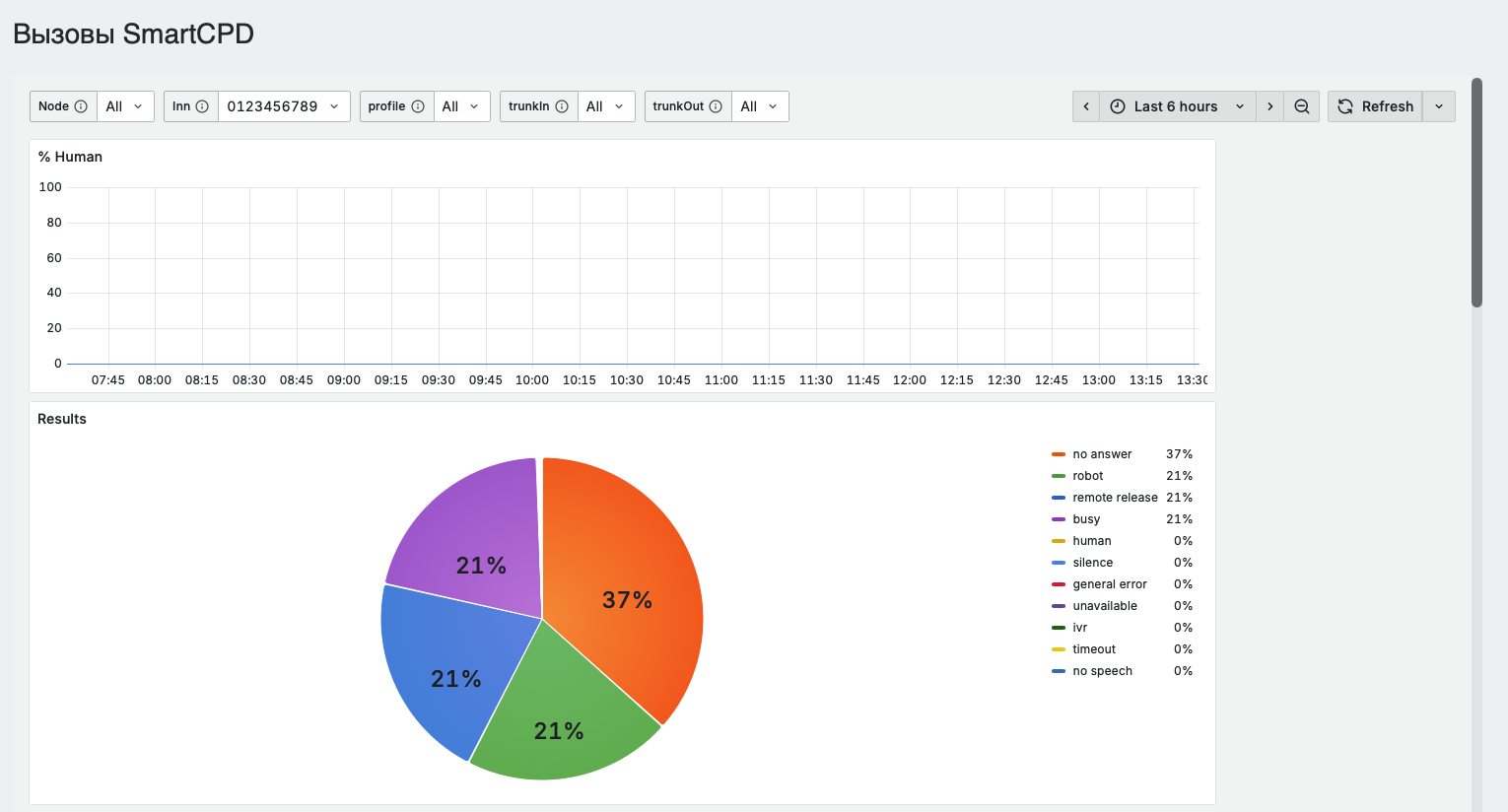Toggle the unavailable legend series

pyautogui.click(x=1105, y=606)
